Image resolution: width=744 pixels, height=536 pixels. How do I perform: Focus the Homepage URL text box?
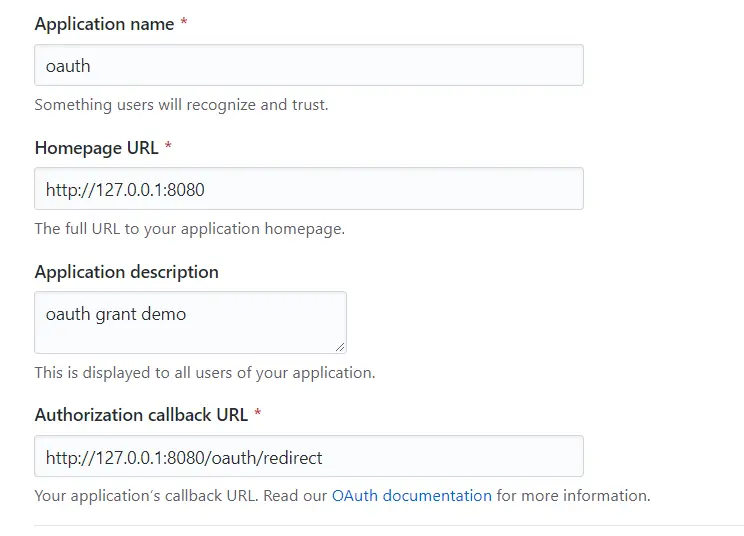coord(308,189)
